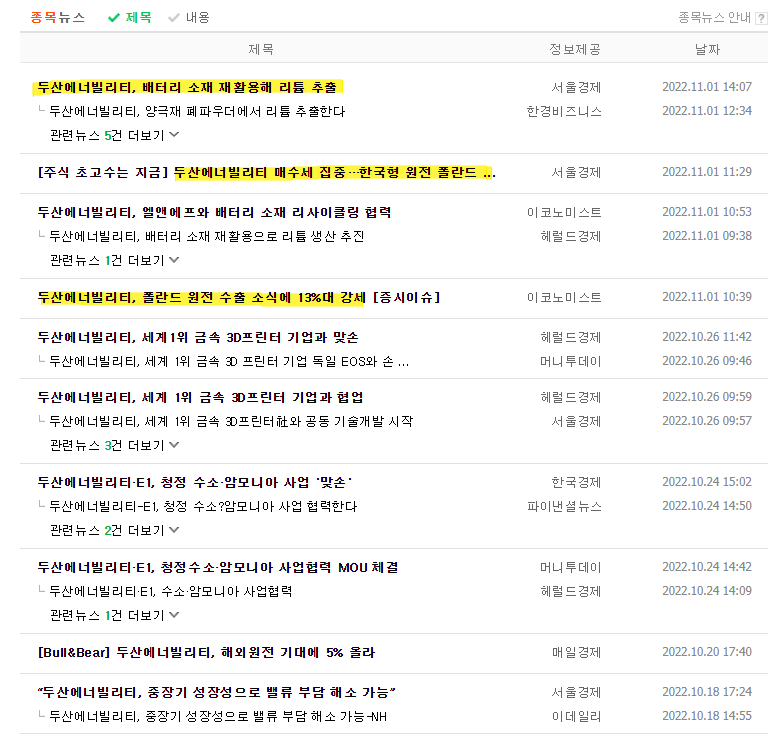
Task: Click the 제목 column header
Action: tap(261, 49)
